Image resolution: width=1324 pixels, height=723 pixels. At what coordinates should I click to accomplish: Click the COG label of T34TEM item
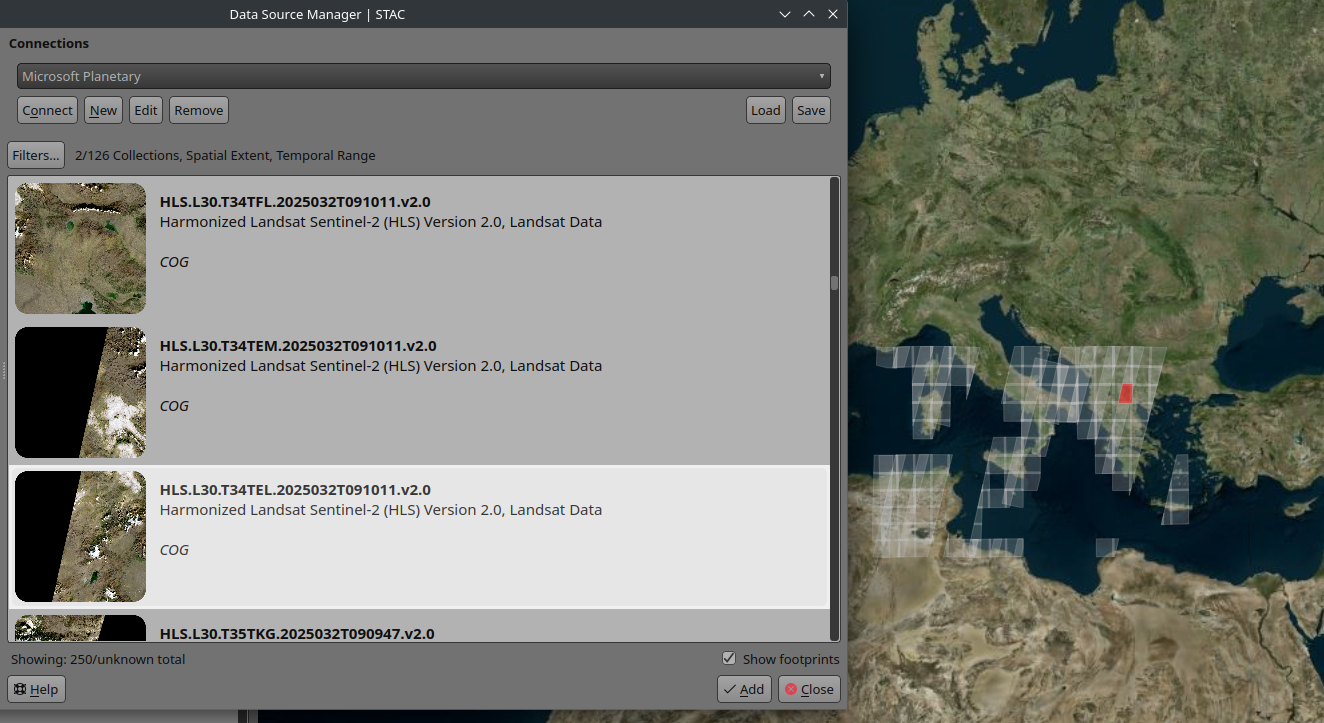(x=174, y=406)
